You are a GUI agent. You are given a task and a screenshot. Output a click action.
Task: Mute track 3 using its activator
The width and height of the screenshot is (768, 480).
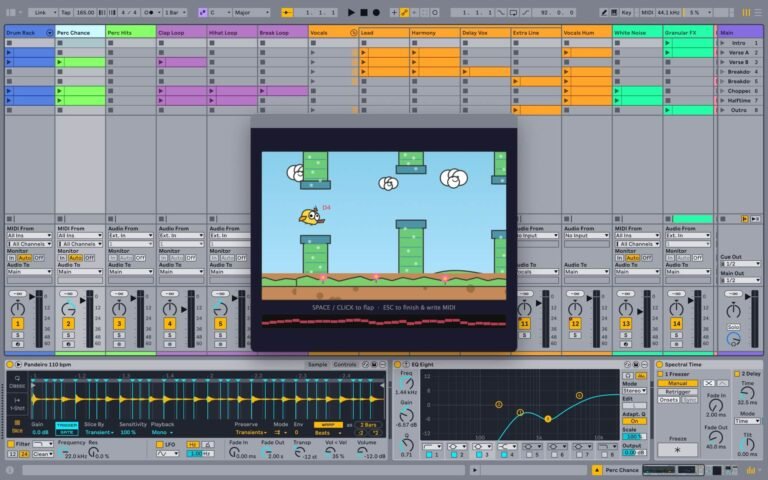point(119,324)
